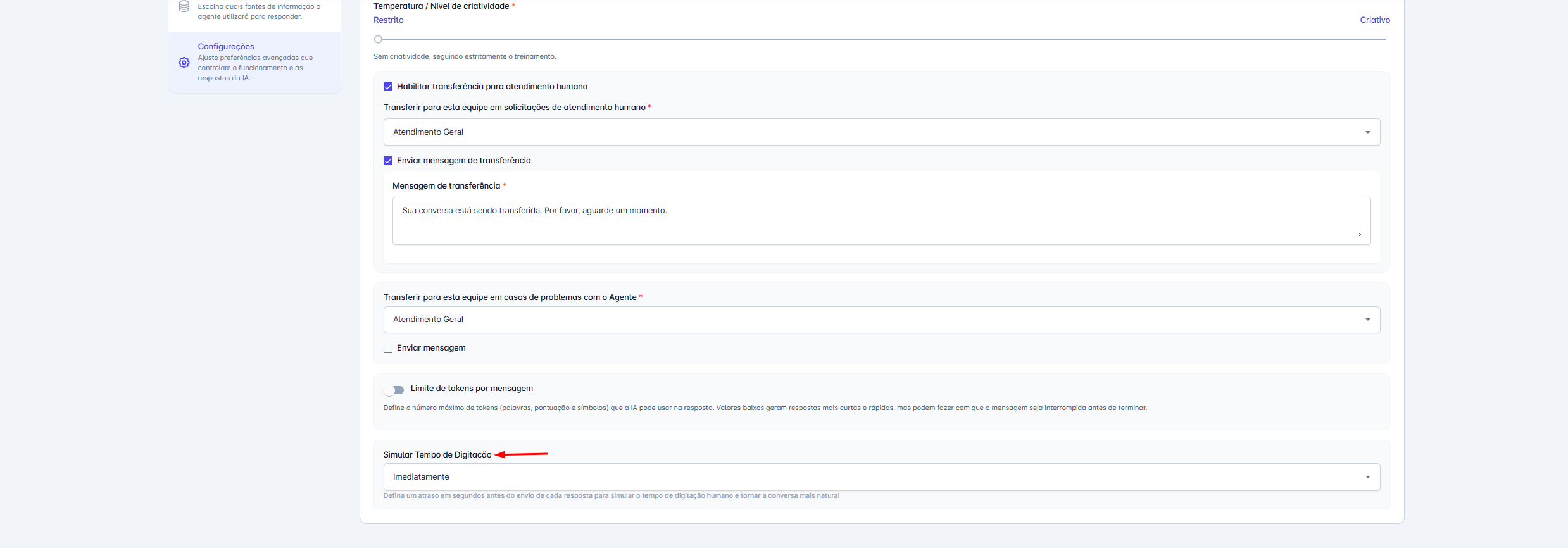Click the Restrito label
Screen dimensions: 1568x548
388,20
